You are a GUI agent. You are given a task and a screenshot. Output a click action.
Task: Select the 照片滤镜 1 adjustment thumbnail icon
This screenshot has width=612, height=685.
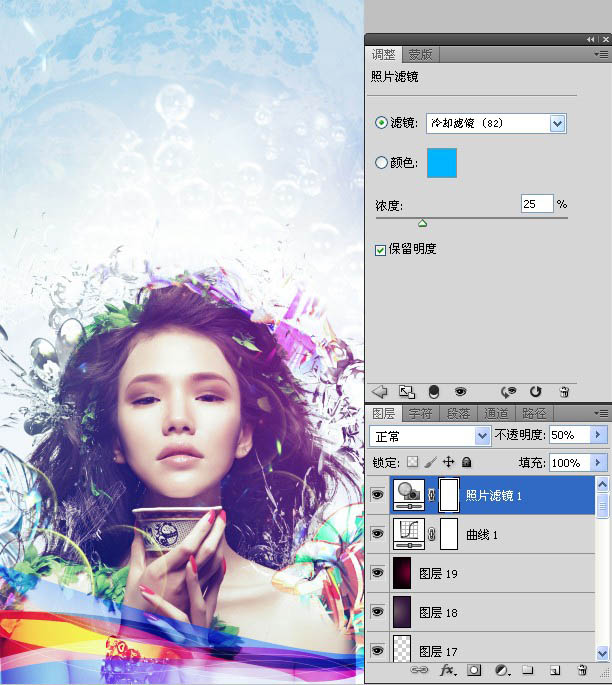coord(409,495)
